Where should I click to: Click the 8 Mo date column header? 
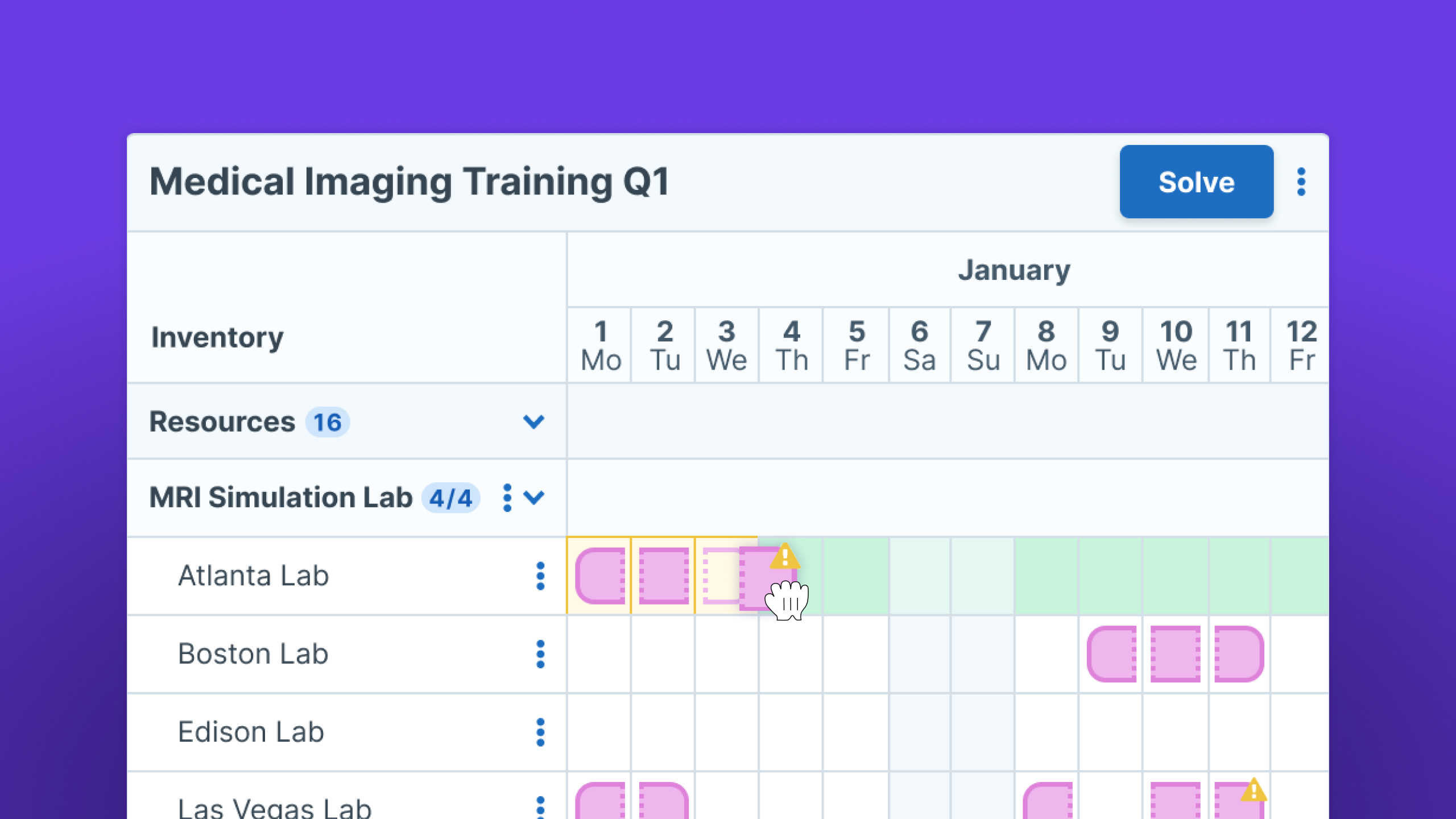point(1046,345)
